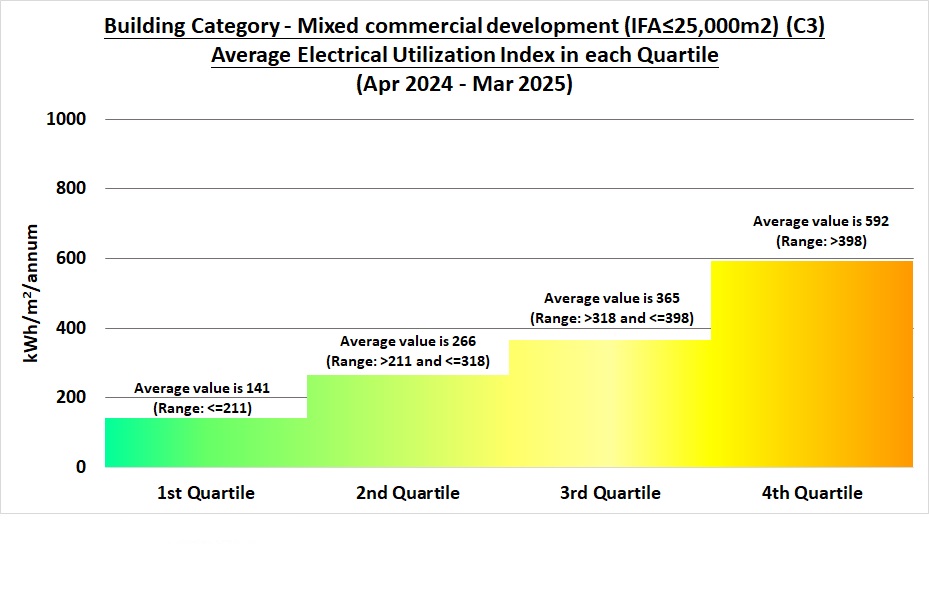Select the 'Average Electrical Utilization Index' subtitle
Image resolution: width=929 pixels, height=594 pixels.
point(464,55)
